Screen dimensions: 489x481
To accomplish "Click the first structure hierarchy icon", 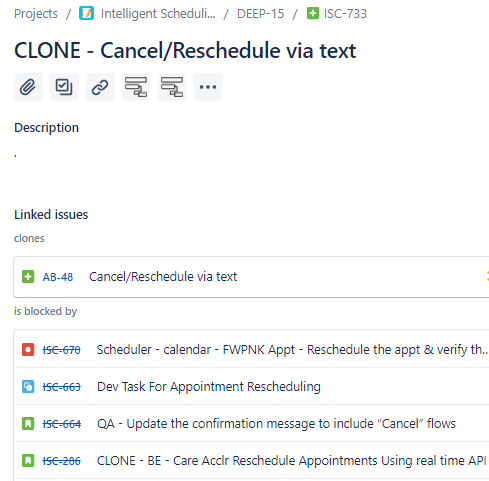I will tap(136, 87).
